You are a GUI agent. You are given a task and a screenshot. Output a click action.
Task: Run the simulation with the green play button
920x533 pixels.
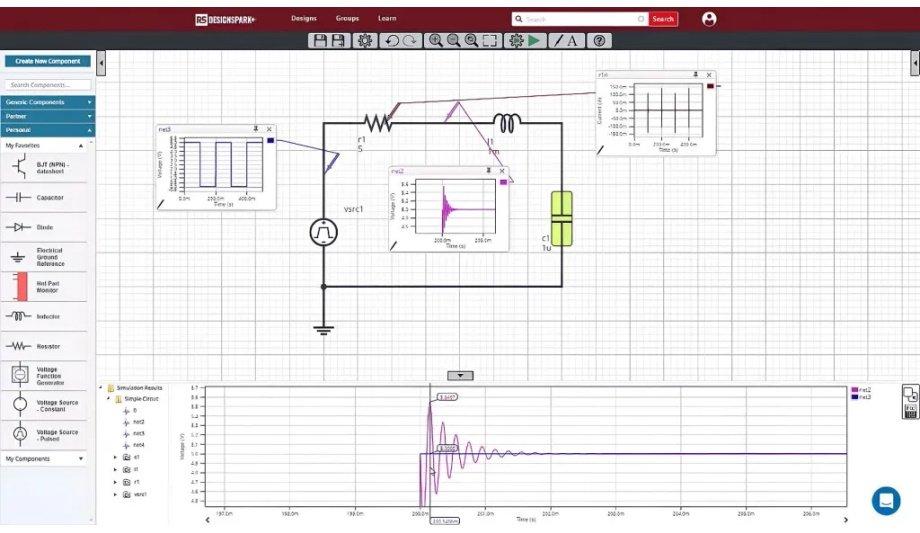[534, 41]
